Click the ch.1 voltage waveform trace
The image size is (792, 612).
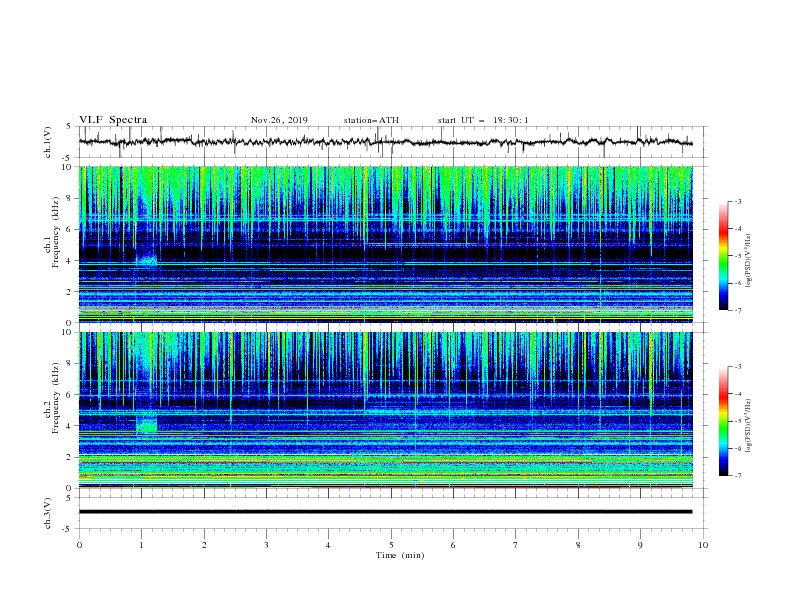(385, 142)
